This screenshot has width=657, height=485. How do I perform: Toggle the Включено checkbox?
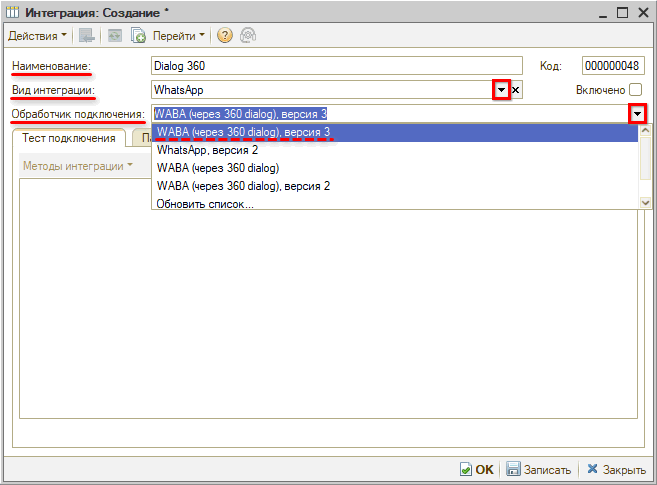635,90
